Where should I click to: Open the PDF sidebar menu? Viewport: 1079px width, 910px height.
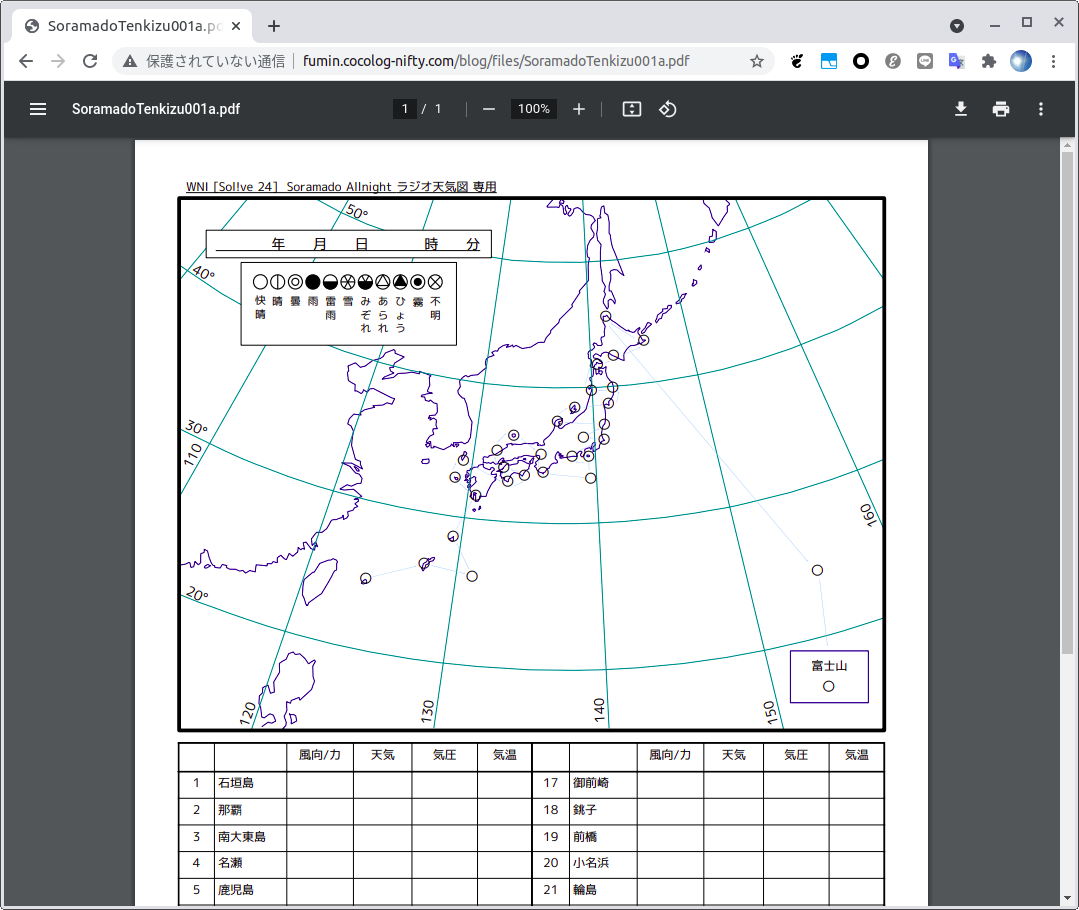pyautogui.click(x=38, y=109)
